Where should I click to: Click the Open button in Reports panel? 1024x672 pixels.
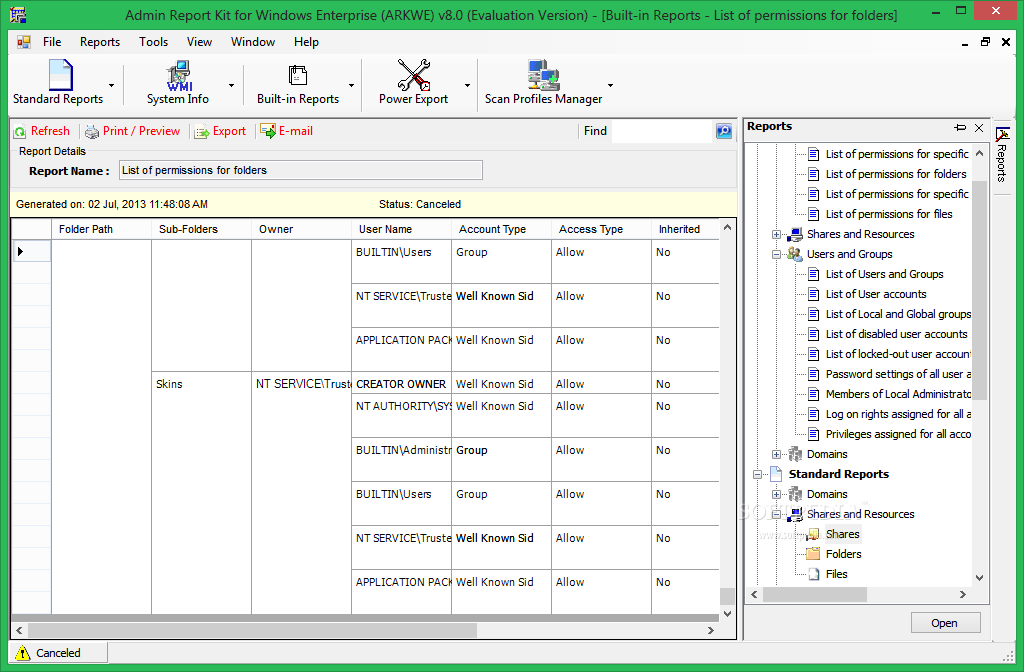tap(945, 623)
